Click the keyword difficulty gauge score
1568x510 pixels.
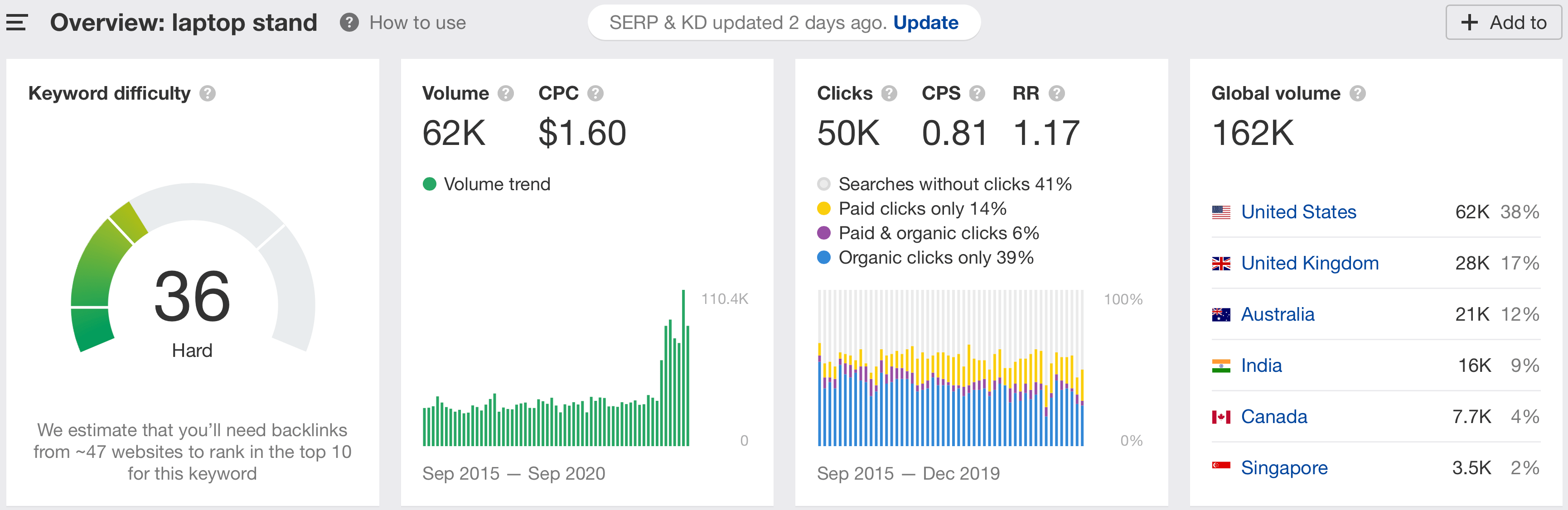192,297
